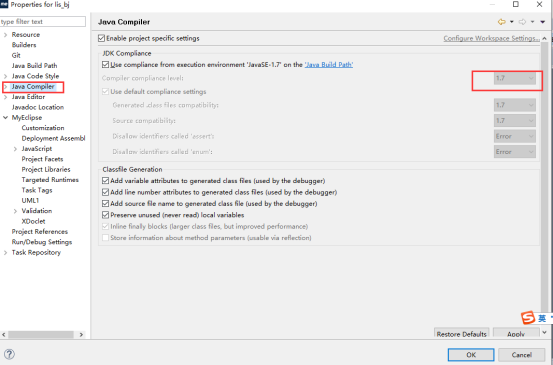Expand the Validation tree node
This screenshot has width=553, height=365.
(15, 211)
